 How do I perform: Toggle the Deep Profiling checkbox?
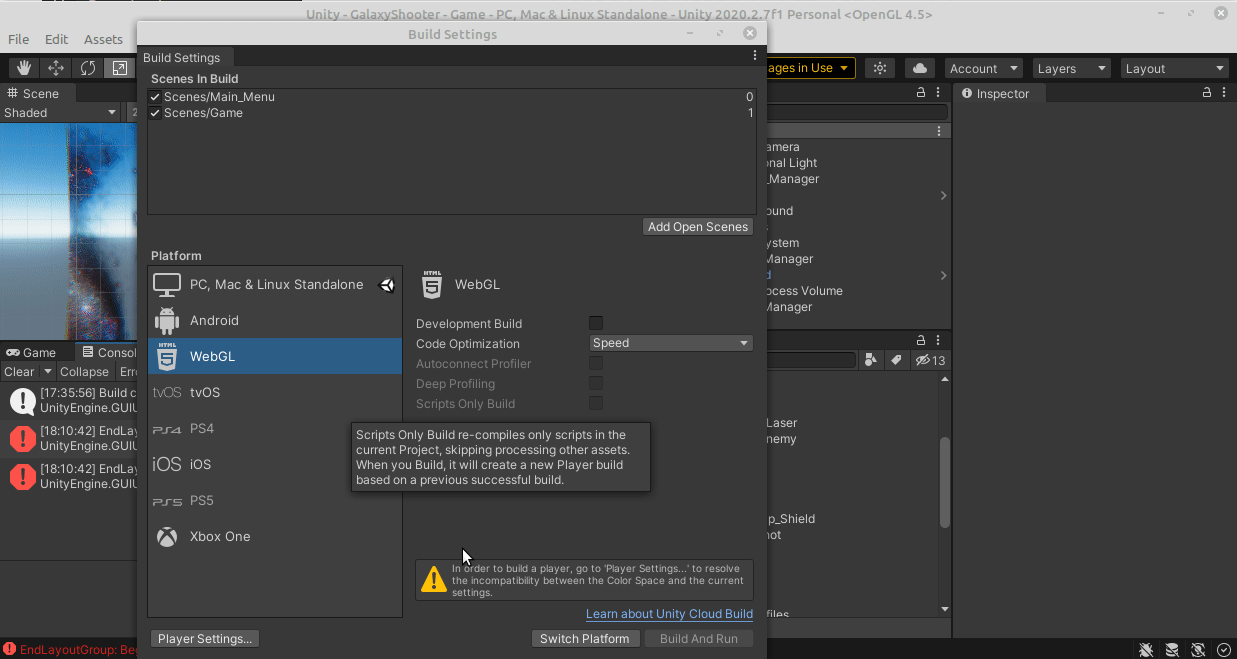[596, 383]
